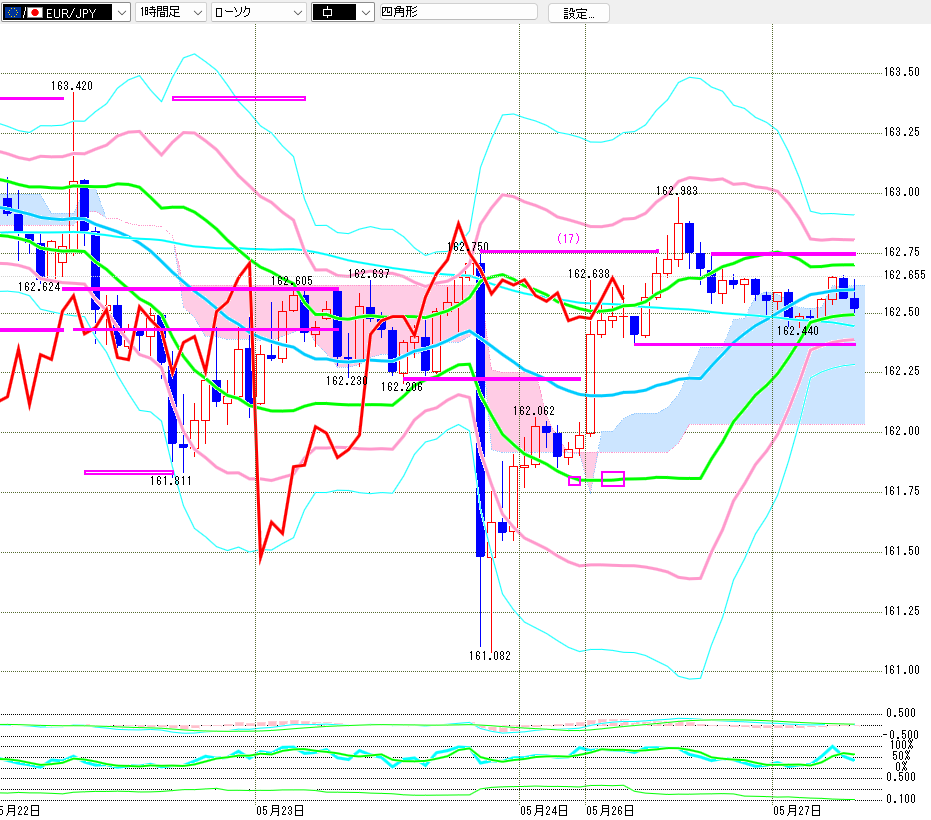Viewport: 931px width, 820px height.
Task: Click the 162.062 price label
Action: (533, 411)
